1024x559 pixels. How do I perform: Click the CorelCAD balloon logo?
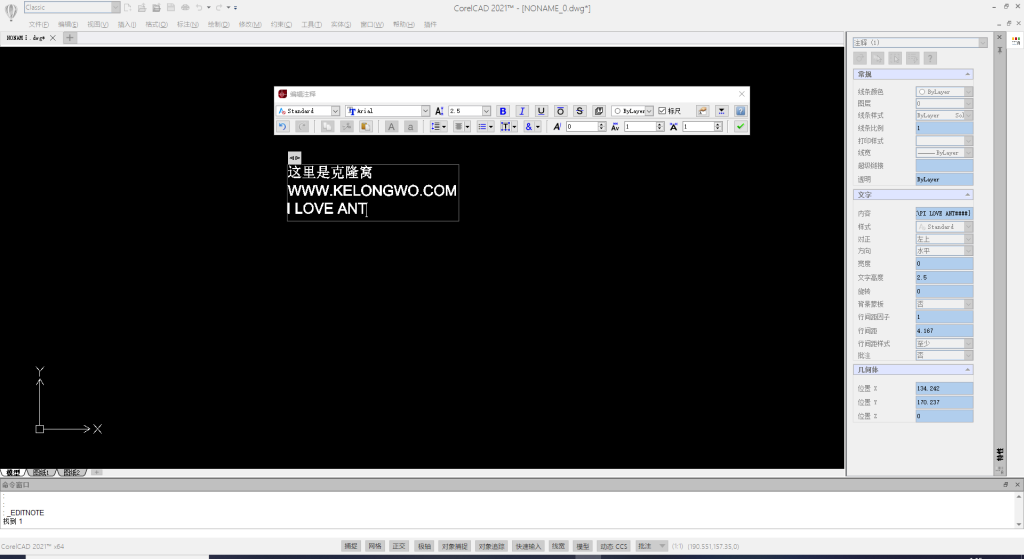10,12
